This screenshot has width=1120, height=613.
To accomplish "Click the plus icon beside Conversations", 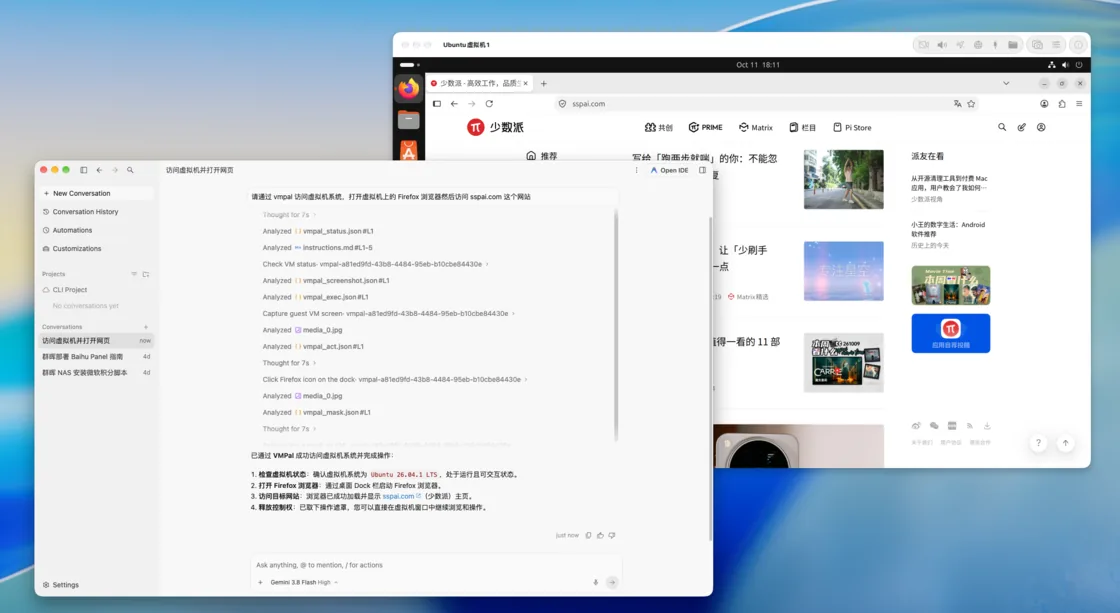I will point(146,327).
